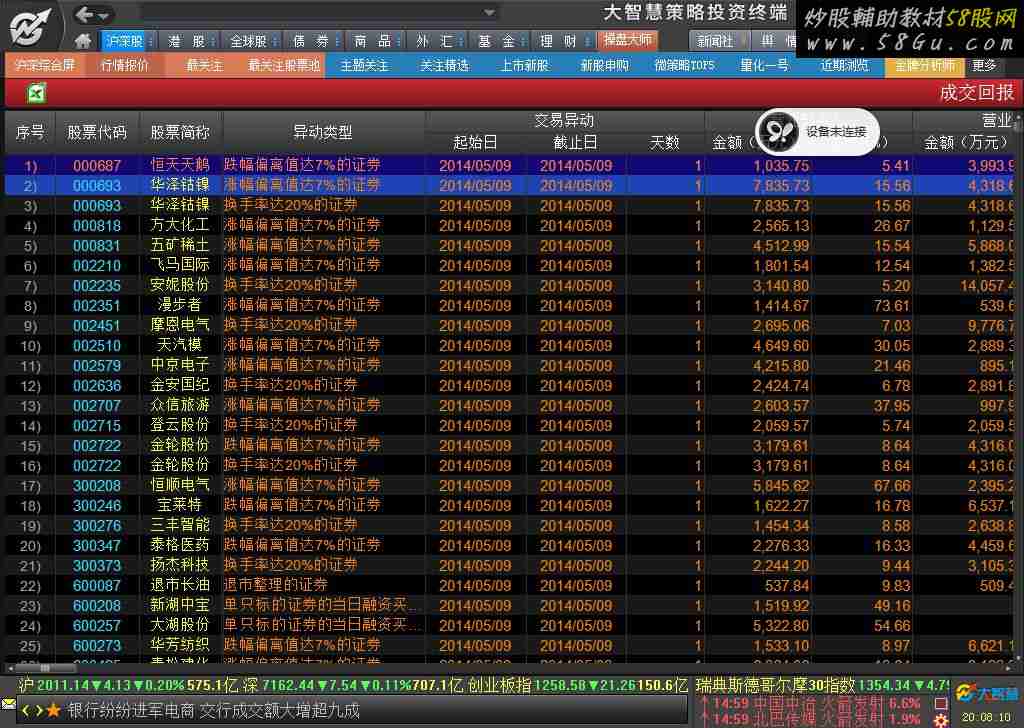Image resolution: width=1024 pixels, height=728 pixels.
Task: Click the Dazhihui logo icon at top-left
Action: click(x=31, y=29)
